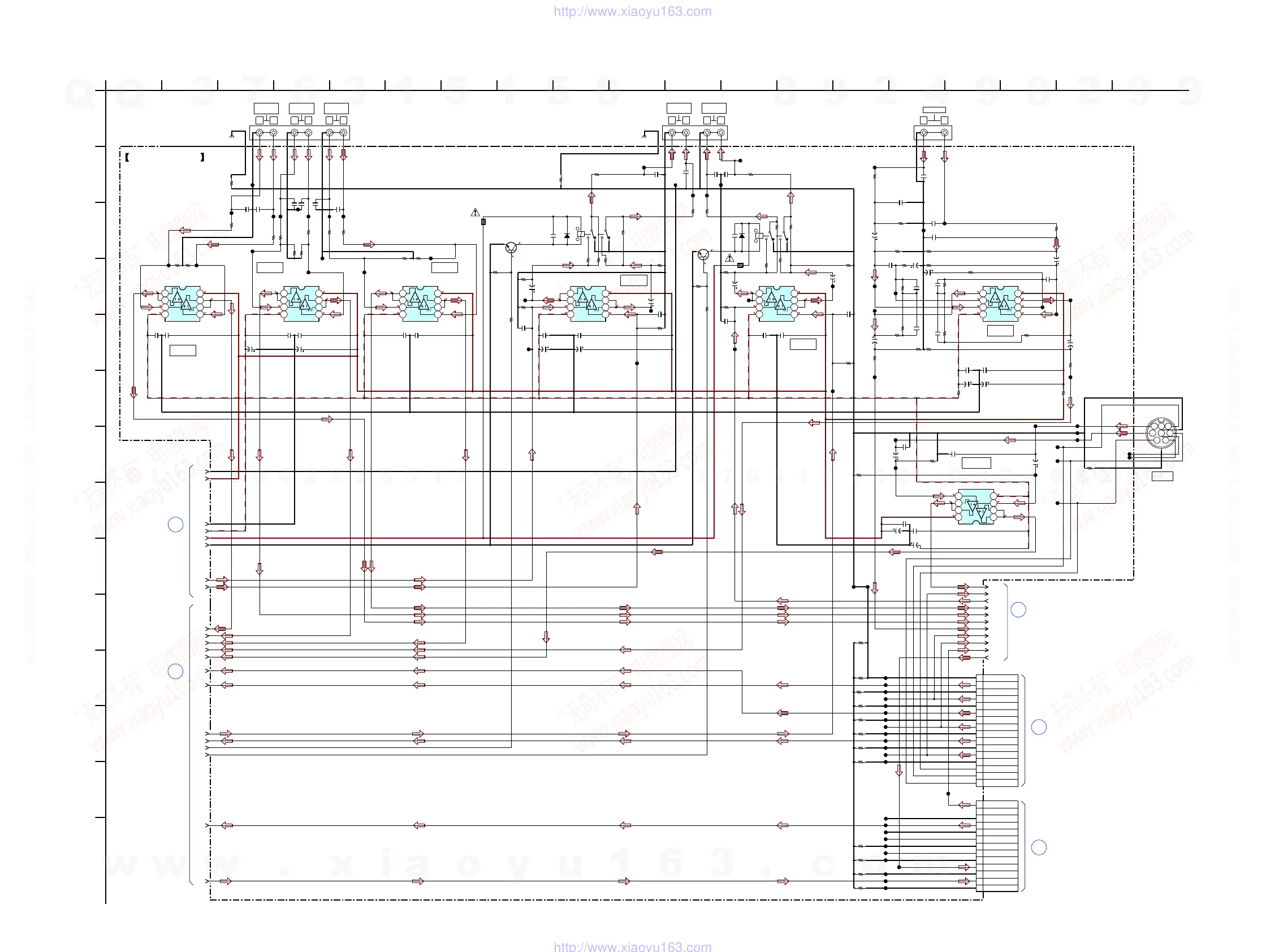Click the bottommost blue circle on right side
The height and width of the screenshot is (952, 1266).
tap(1039, 847)
